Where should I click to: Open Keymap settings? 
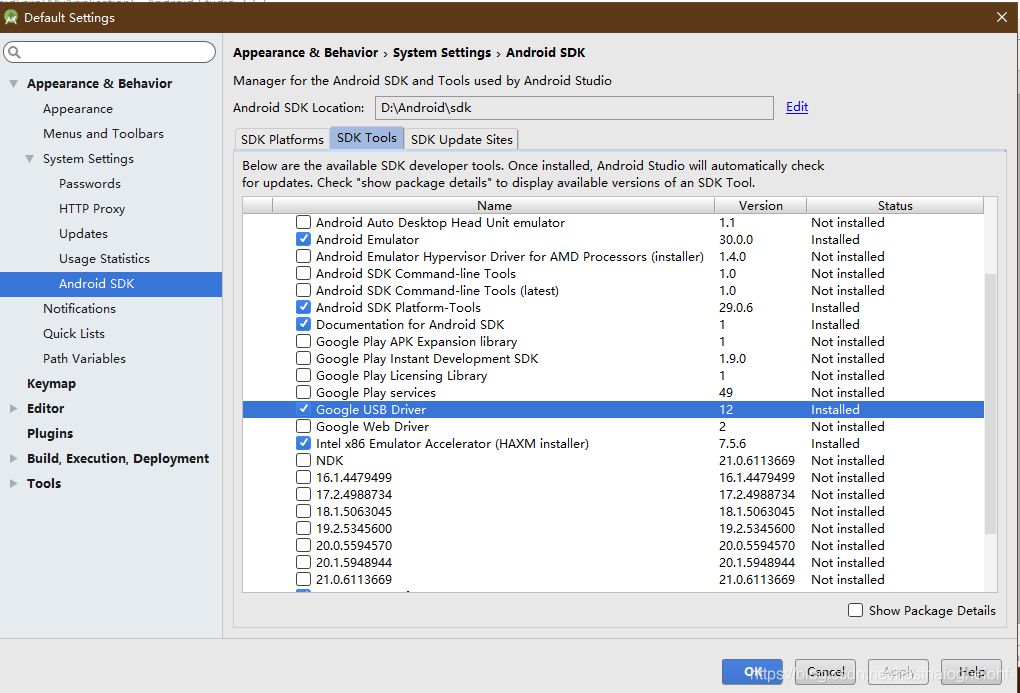coord(51,384)
